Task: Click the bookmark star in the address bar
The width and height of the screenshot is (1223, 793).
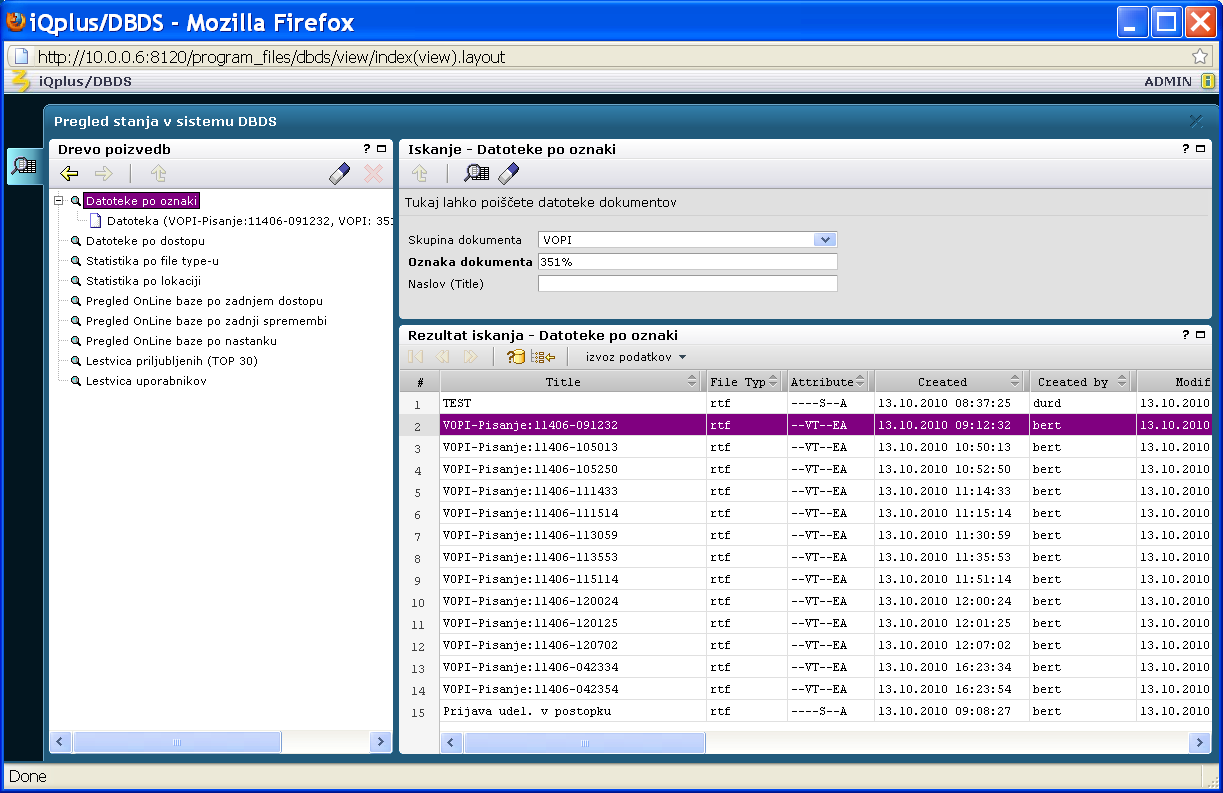Action: [1200, 56]
